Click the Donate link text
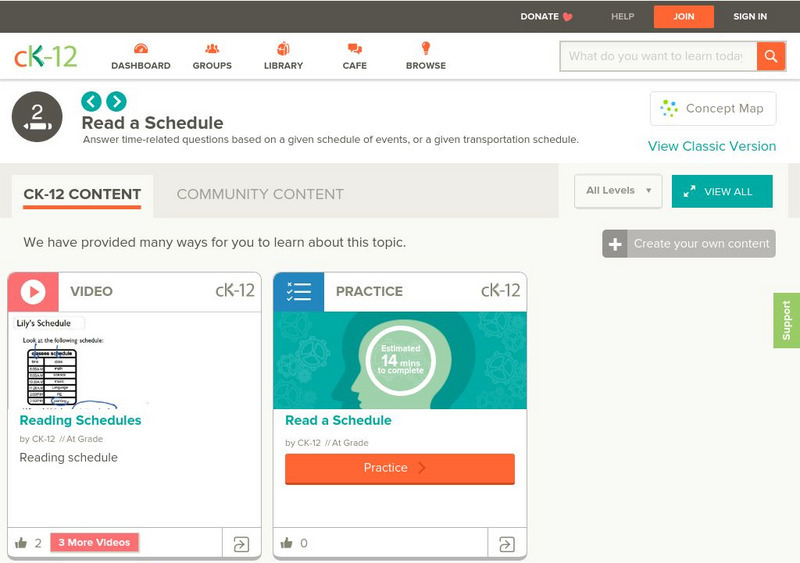800x563 pixels. [539, 17]
